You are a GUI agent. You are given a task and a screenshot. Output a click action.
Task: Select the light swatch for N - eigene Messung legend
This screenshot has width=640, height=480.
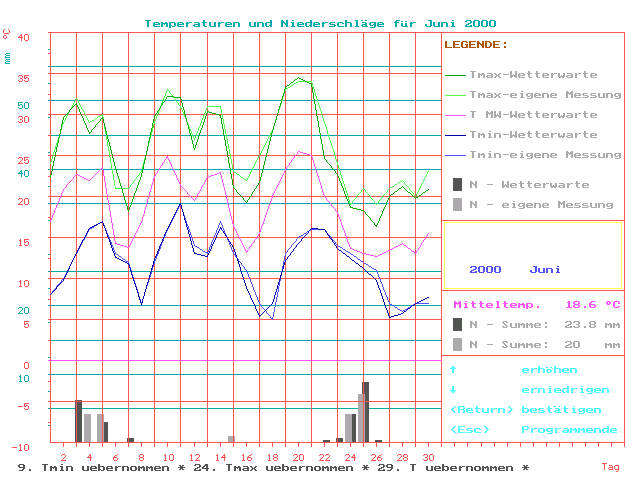457,204
